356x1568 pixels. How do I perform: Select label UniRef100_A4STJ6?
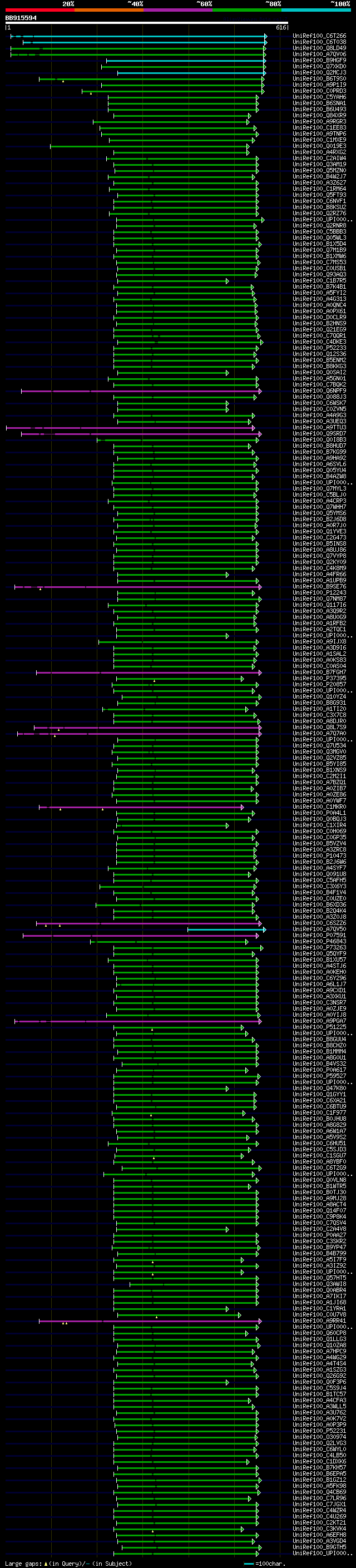click(x=319, y=966)
